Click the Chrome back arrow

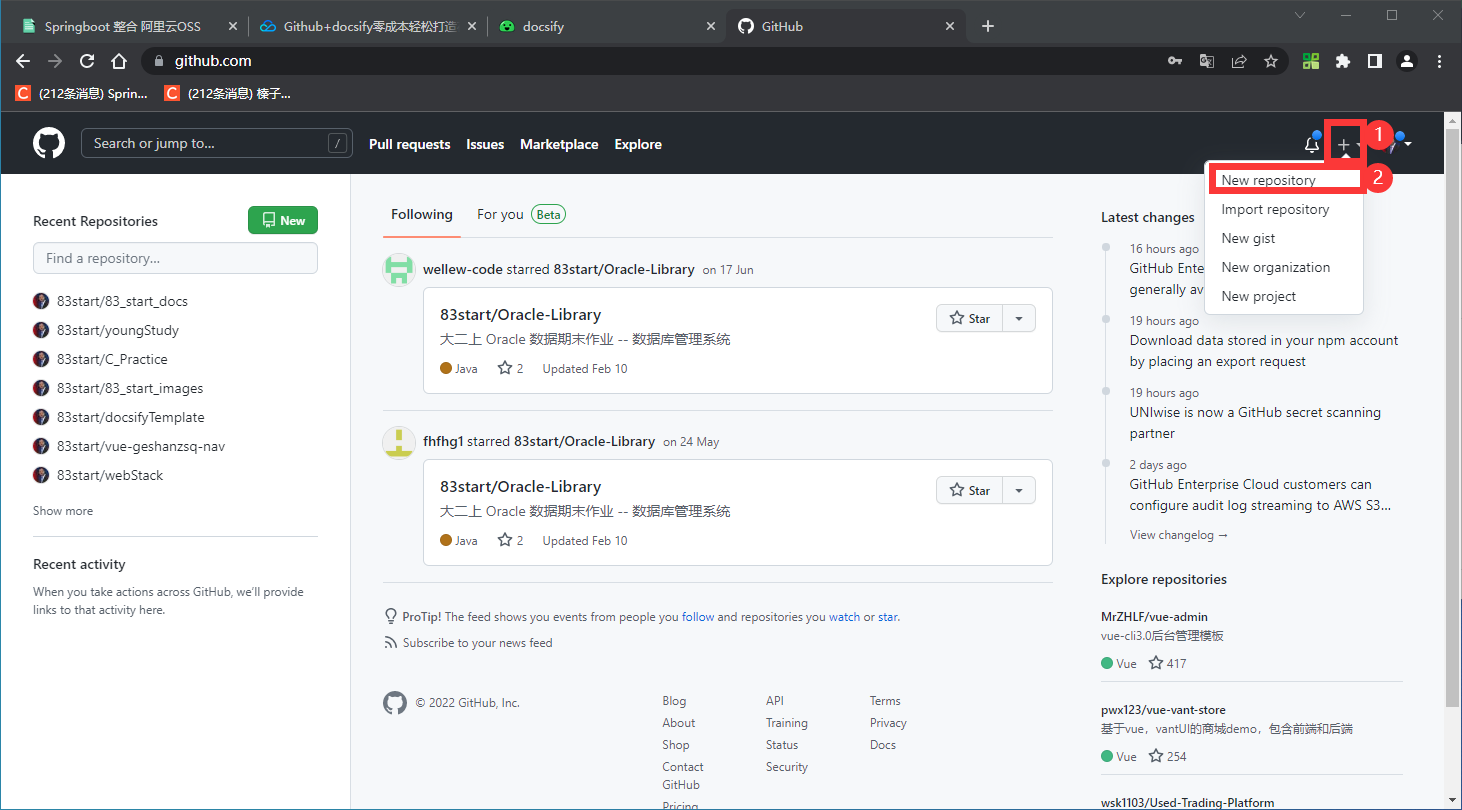pyautogui.click(x=23, y=61)
